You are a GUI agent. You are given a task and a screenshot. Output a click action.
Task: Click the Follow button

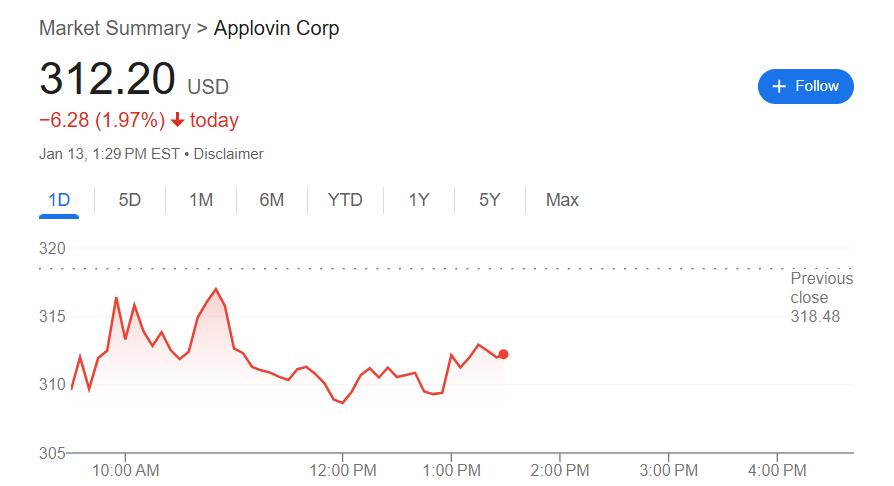(x=805, y=86)
